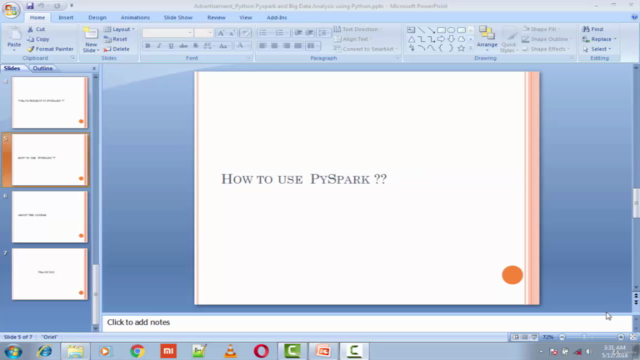
Task: Open VLC media player from taskbar
Action: click(x=230, y=351)
